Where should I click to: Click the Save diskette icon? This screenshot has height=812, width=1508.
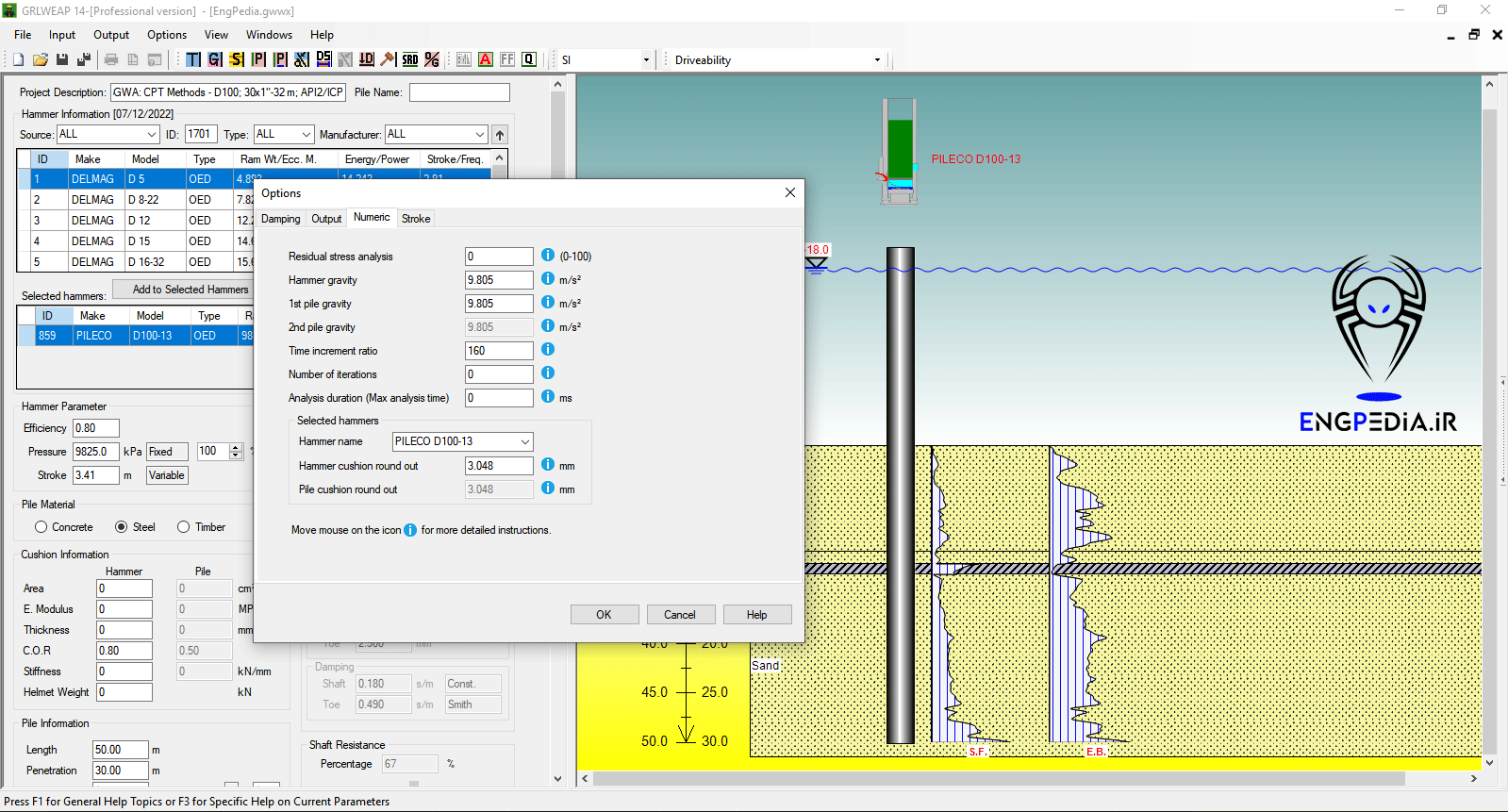[x=61, y=59]
